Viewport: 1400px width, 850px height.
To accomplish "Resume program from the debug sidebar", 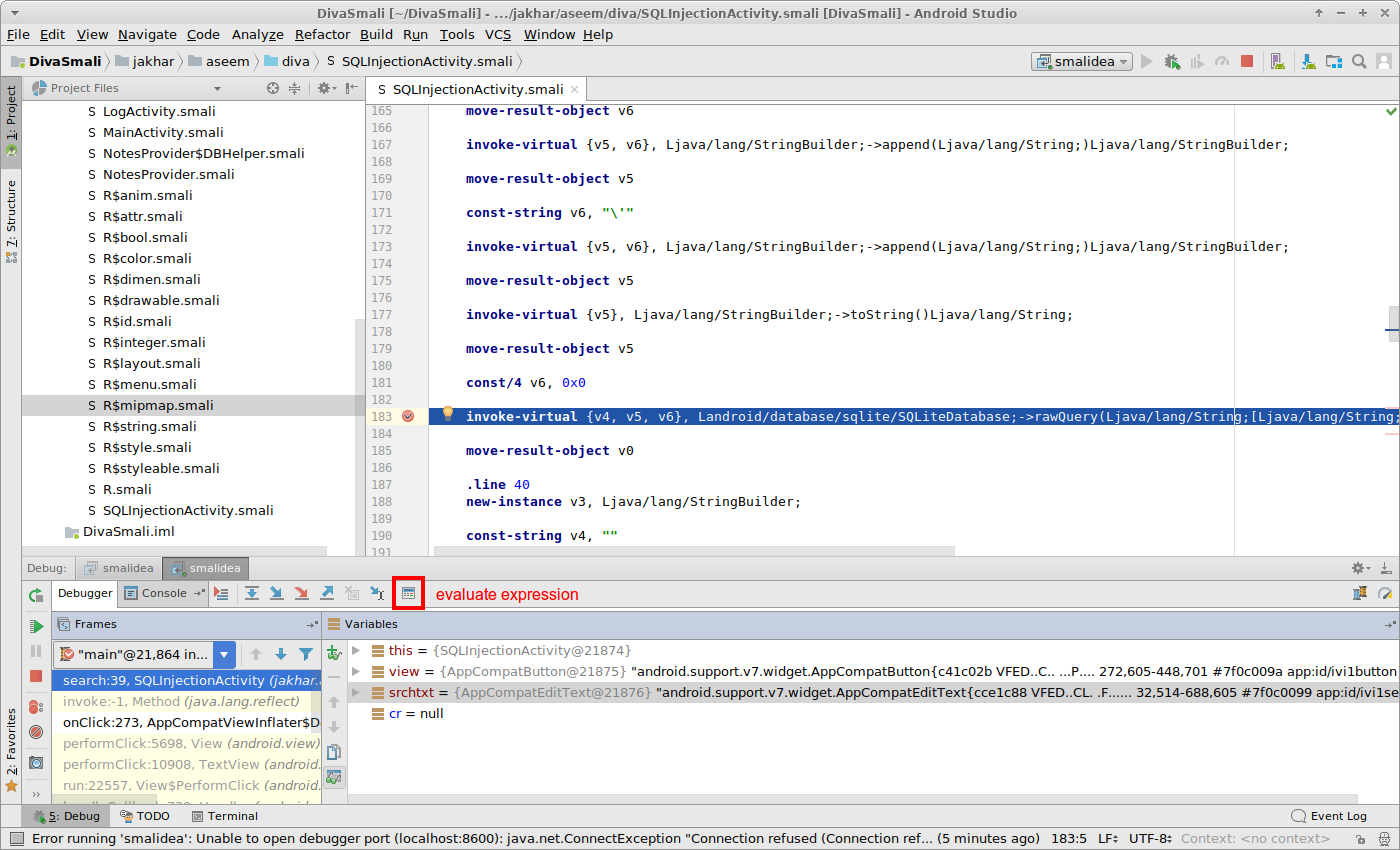I will click(x=36, y=626).
